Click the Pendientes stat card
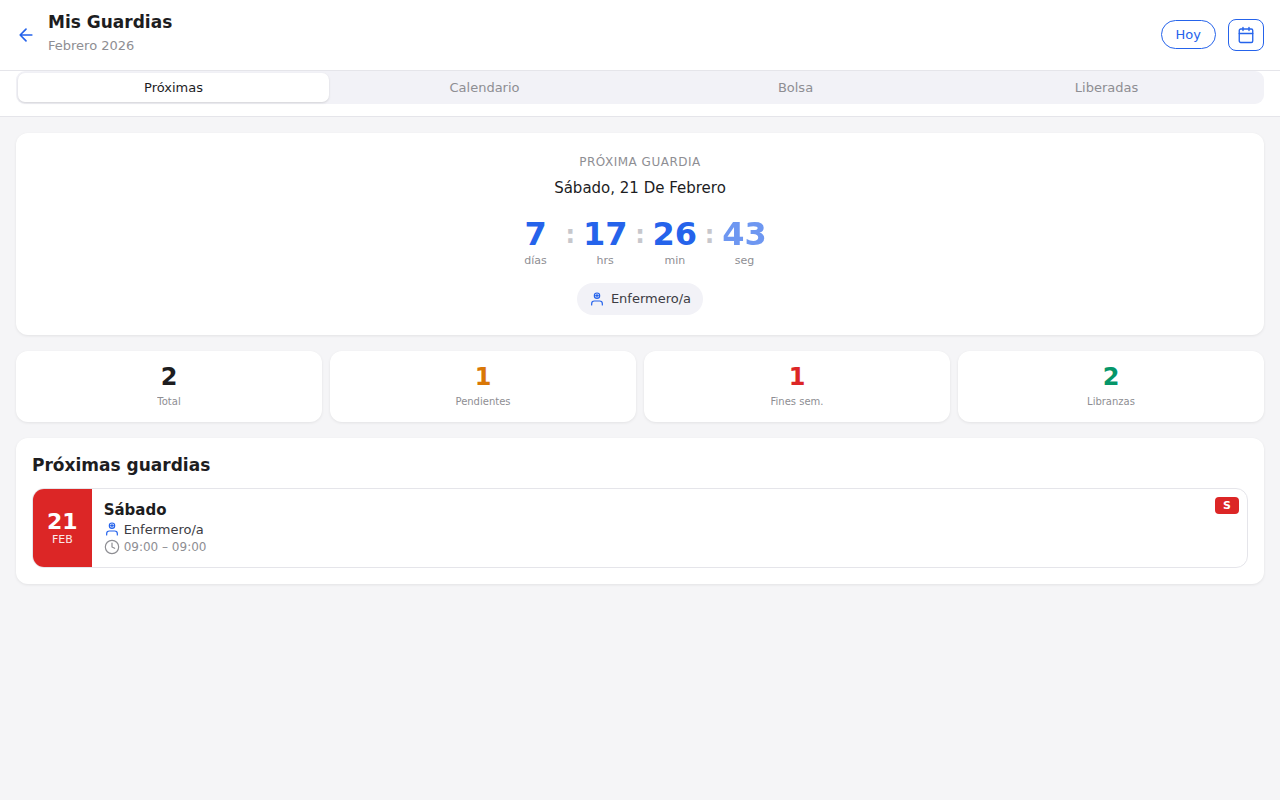 click(483, 386)
